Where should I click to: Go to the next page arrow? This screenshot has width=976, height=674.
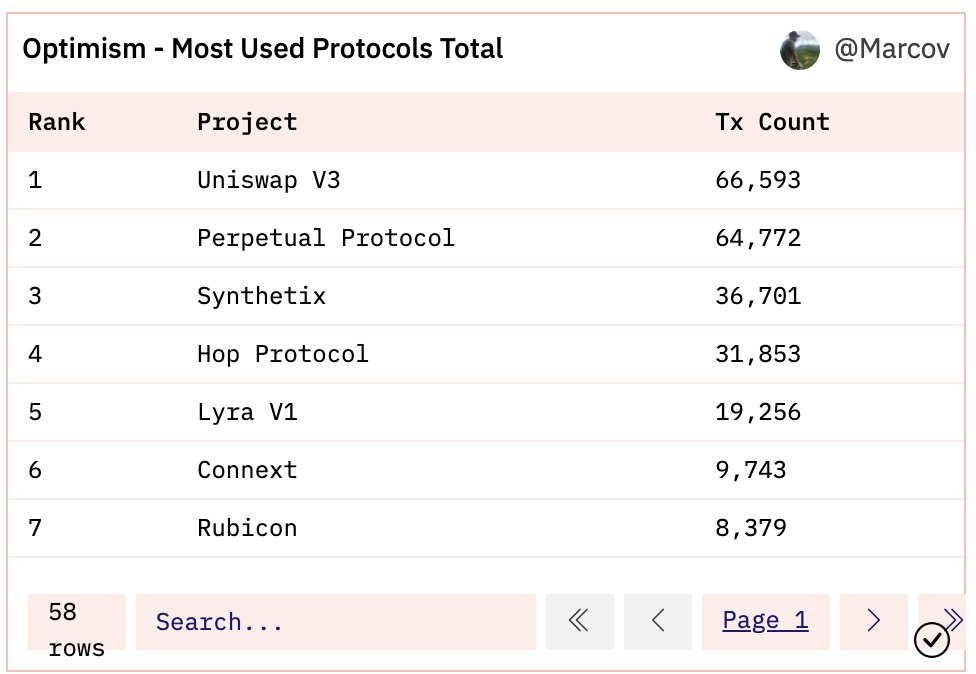[873, 621]
